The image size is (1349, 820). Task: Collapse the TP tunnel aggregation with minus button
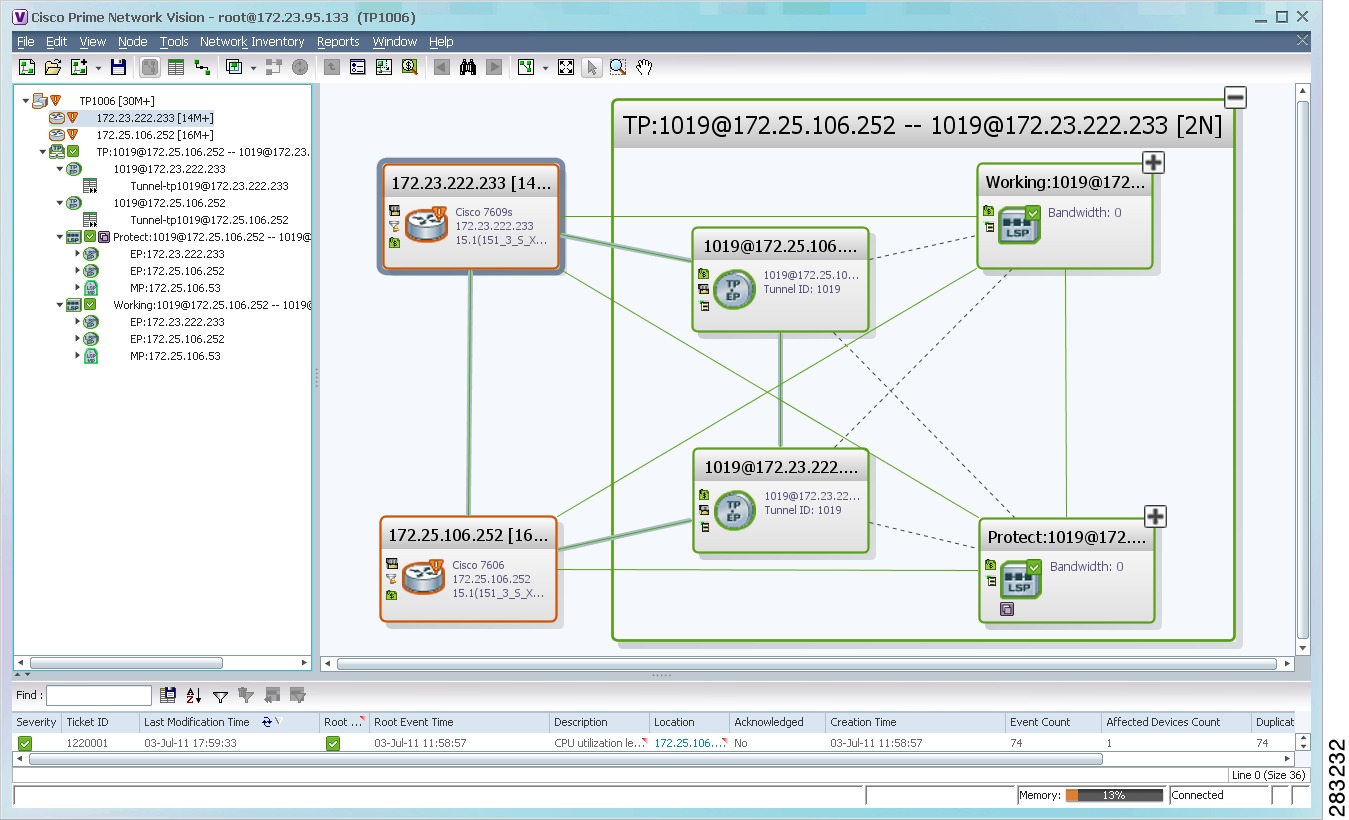click(x=1235, y=97)
